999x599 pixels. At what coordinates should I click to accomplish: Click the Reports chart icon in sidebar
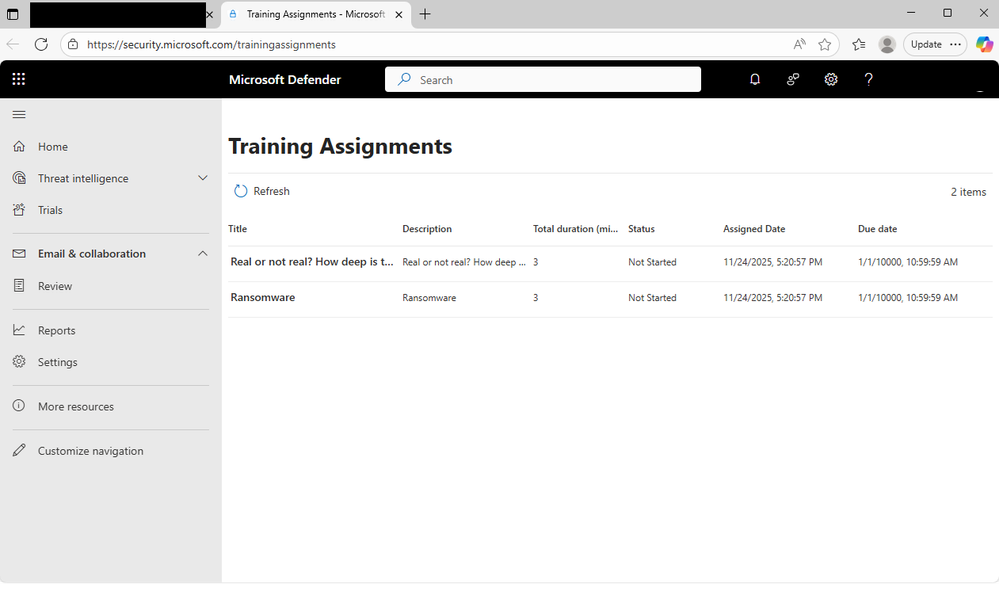tap(19, 330)
